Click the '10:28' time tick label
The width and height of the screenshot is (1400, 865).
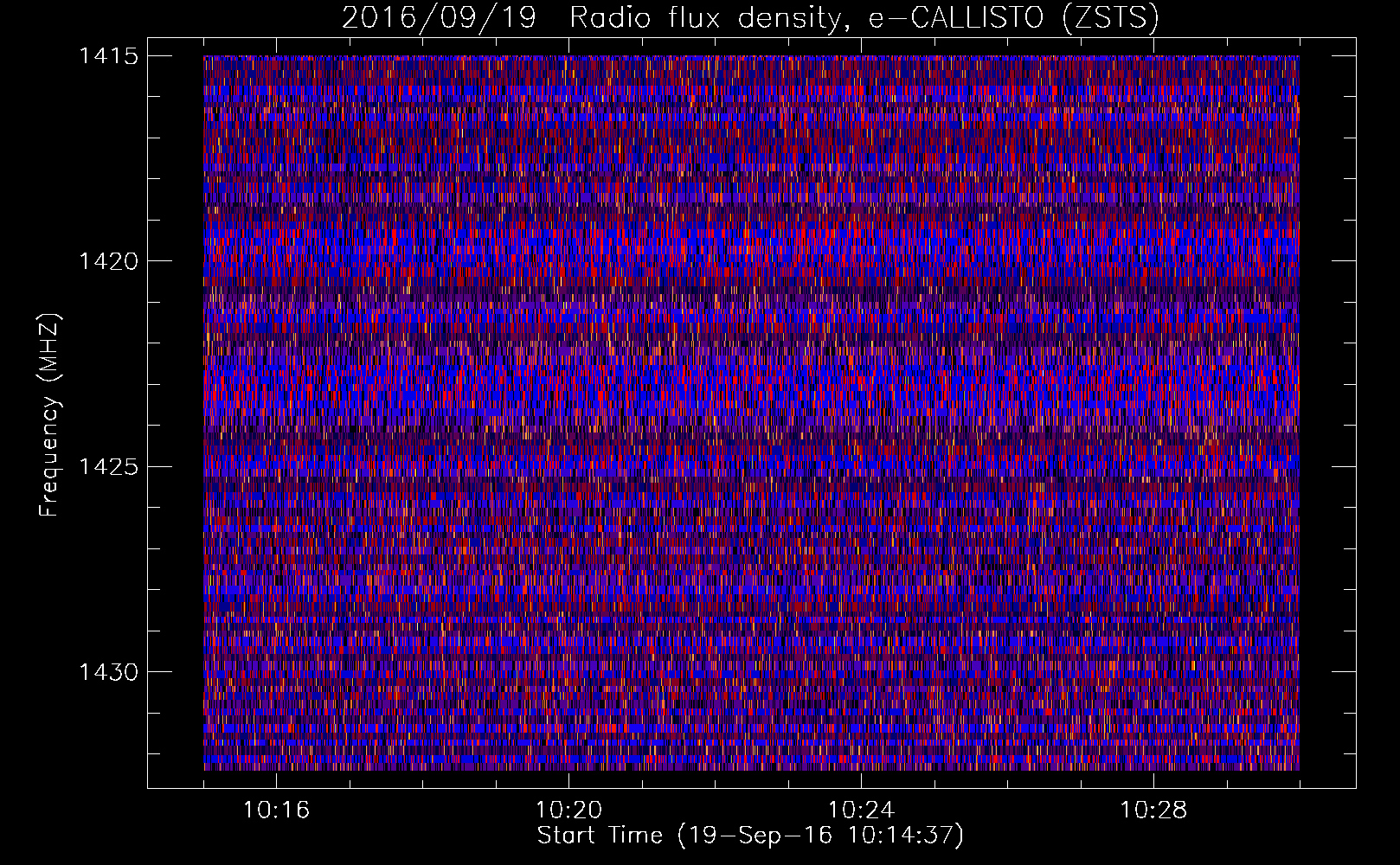[x=1153, y=811]
